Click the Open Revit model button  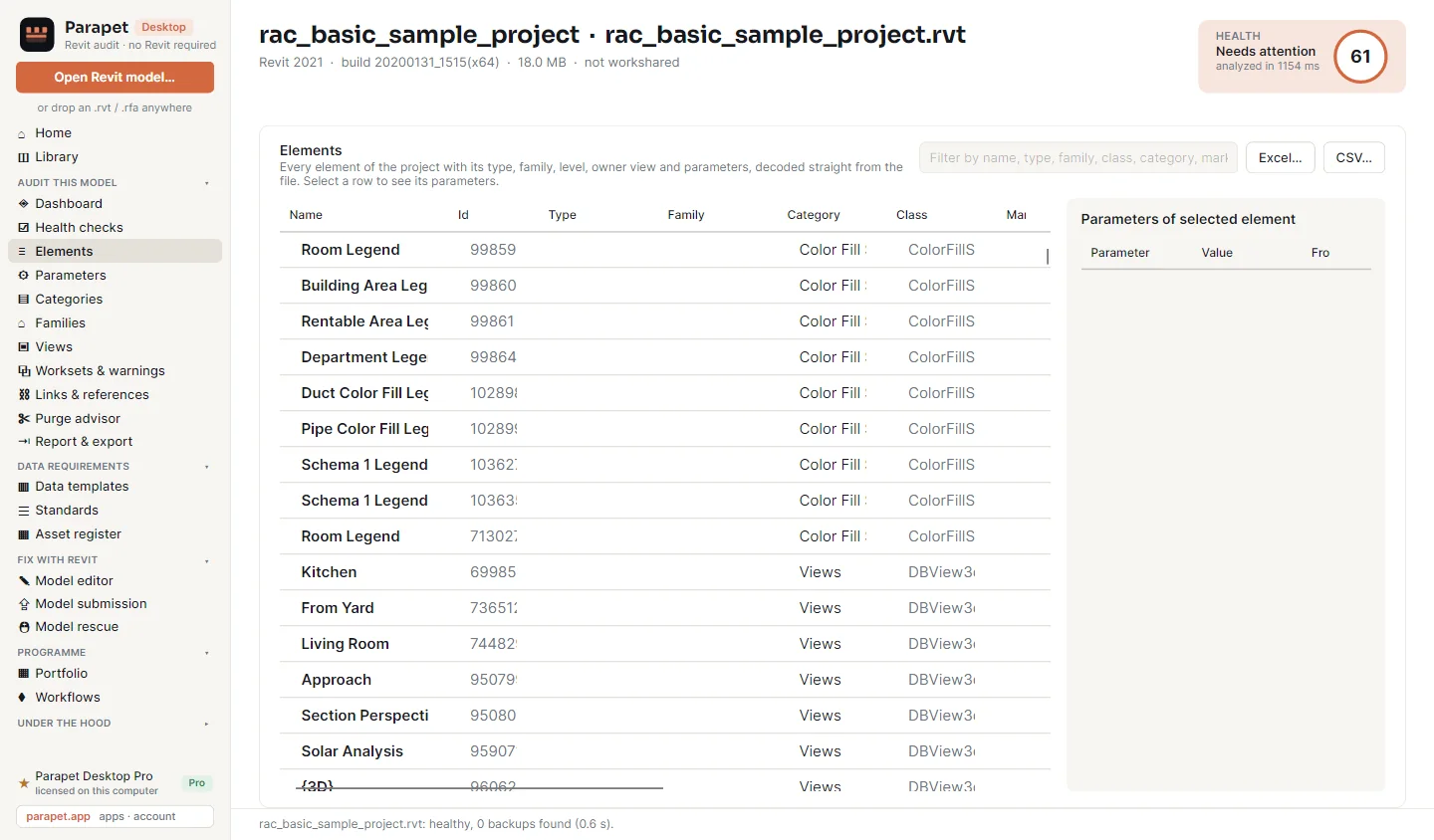click(x=115, y=77)
